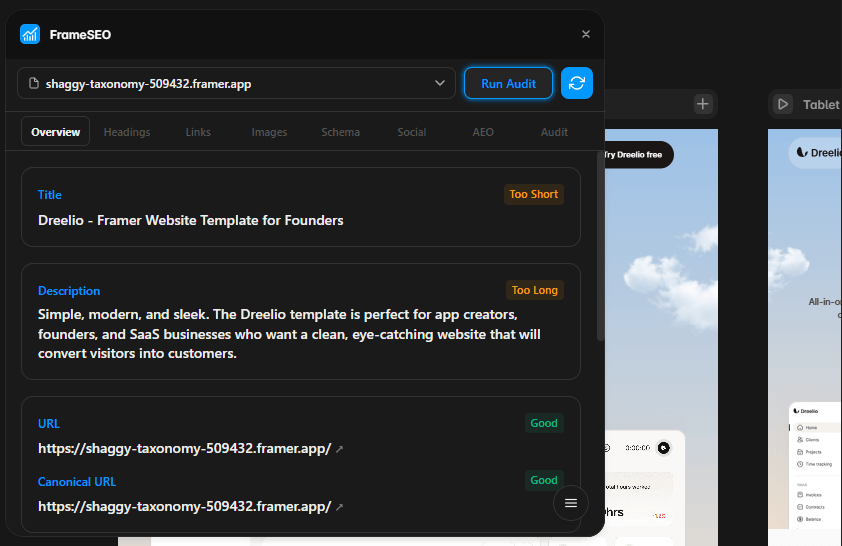
Task: Click the Title label
Action: (49, 195)
